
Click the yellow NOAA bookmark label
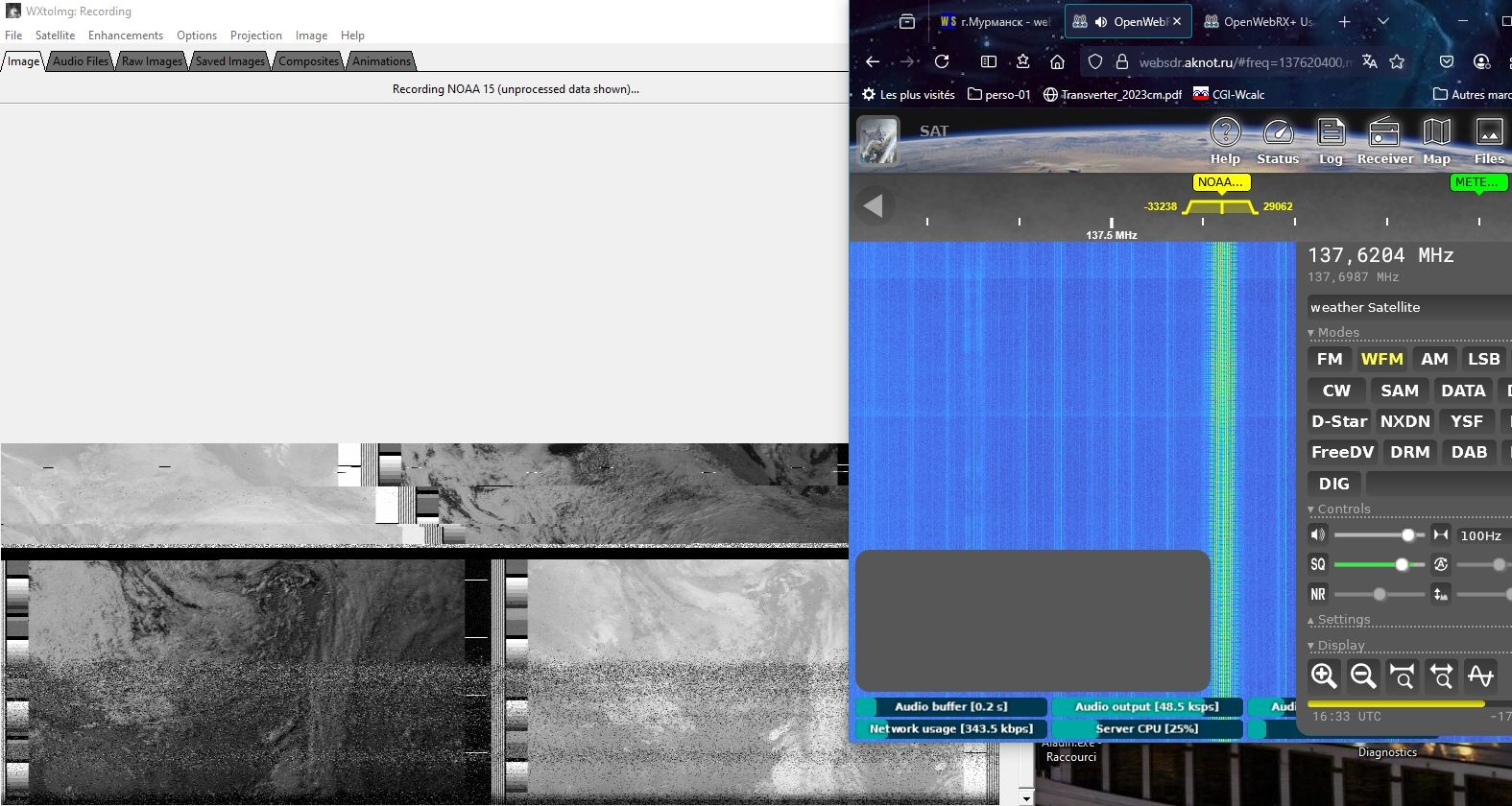1220,181
